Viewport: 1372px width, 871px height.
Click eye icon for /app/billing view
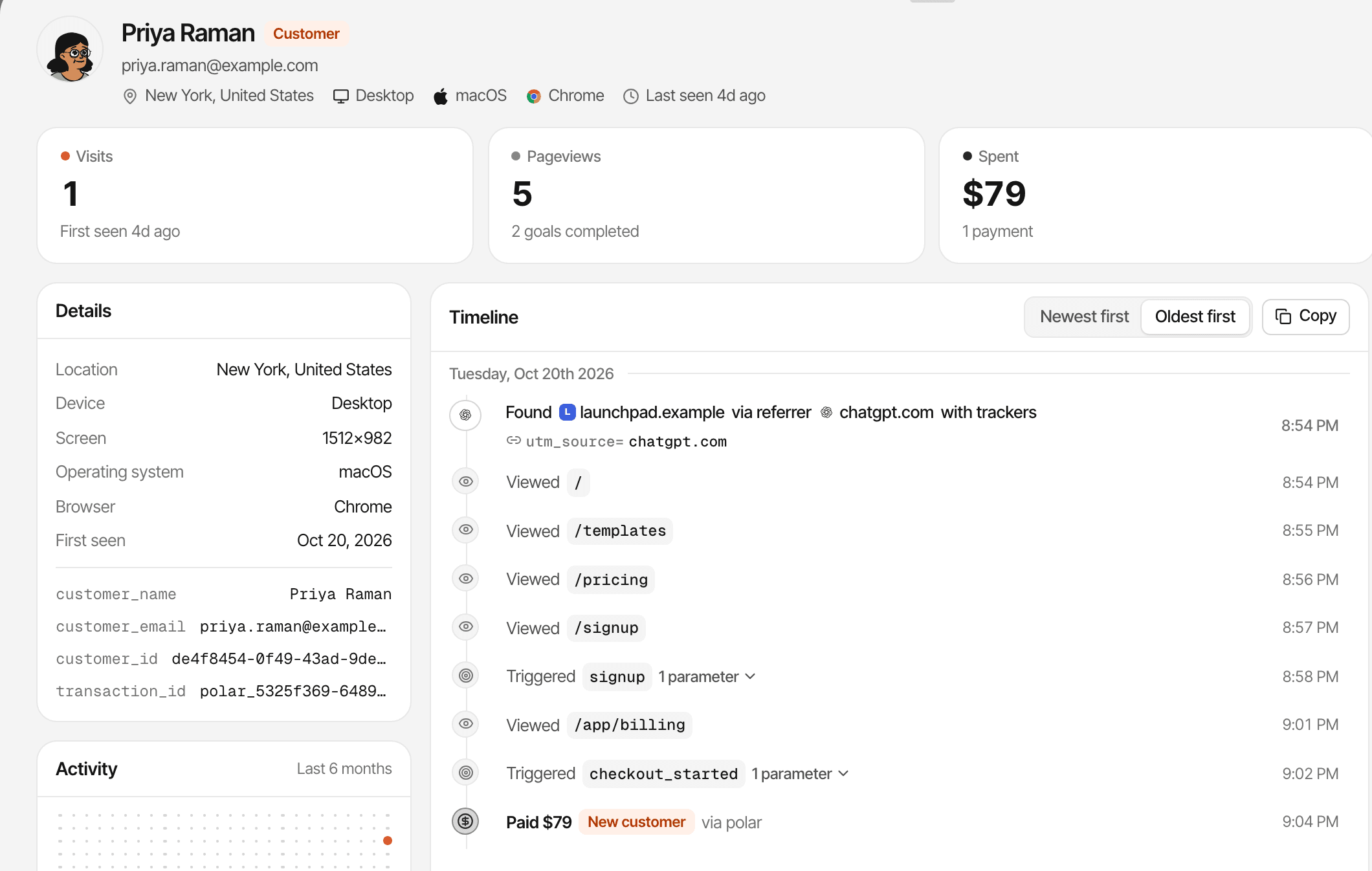(x=465, y=723)
